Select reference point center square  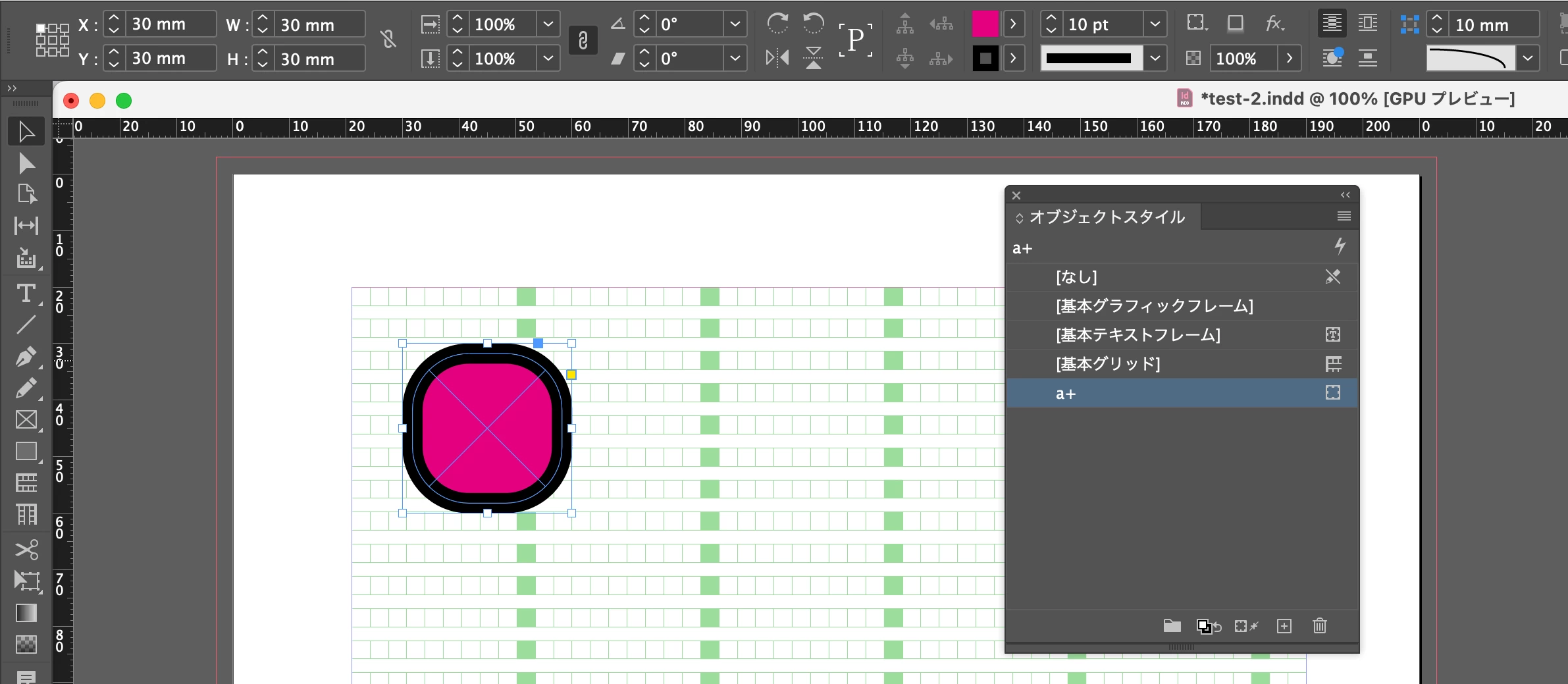pos(53,40)
